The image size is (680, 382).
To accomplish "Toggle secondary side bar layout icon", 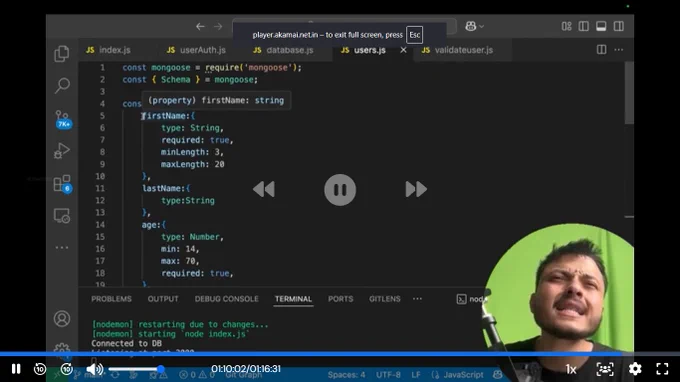I will tap(619, 26).
